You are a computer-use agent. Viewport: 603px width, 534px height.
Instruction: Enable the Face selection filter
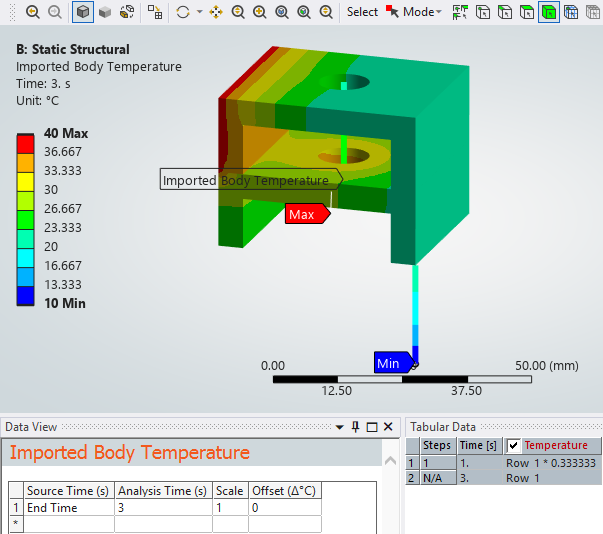(x=526, y=12)
